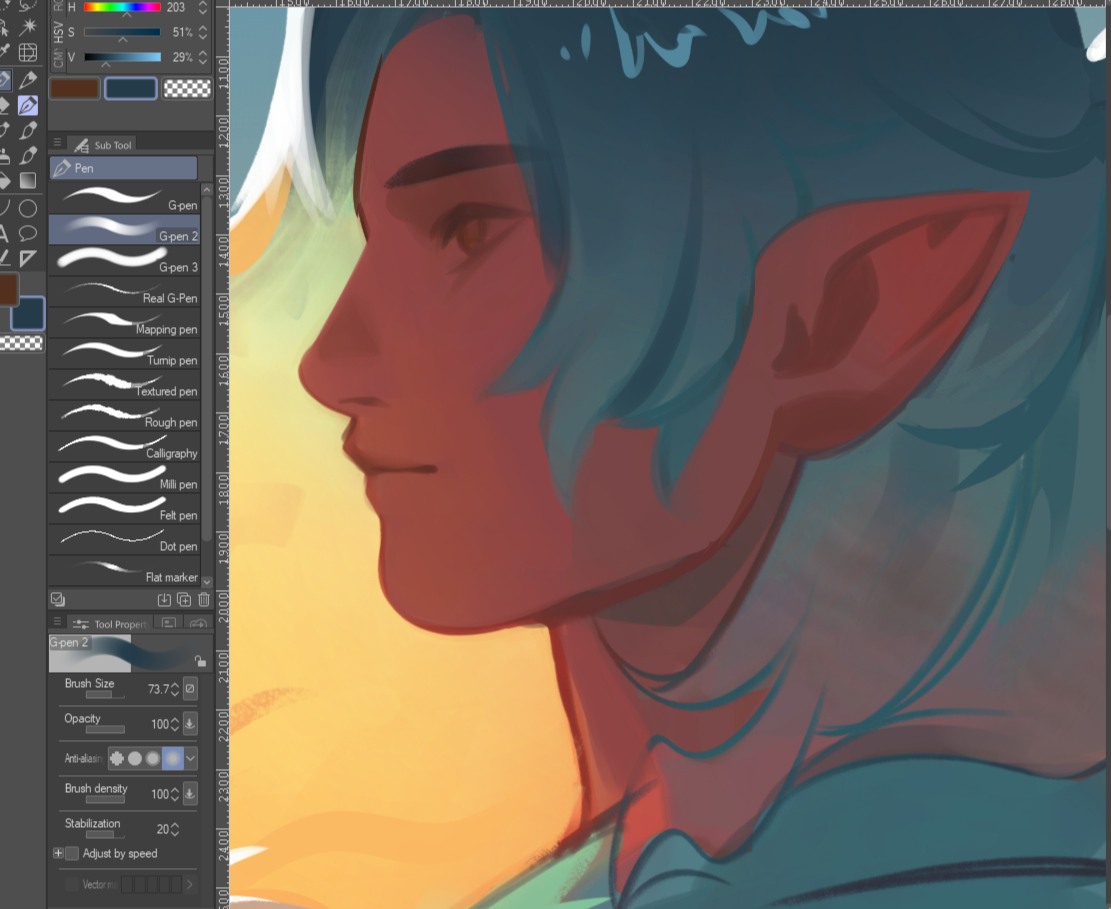Delete the sub tool with trash icon
The height and width of the screenshot is (909, 1111).
(204, 600)
